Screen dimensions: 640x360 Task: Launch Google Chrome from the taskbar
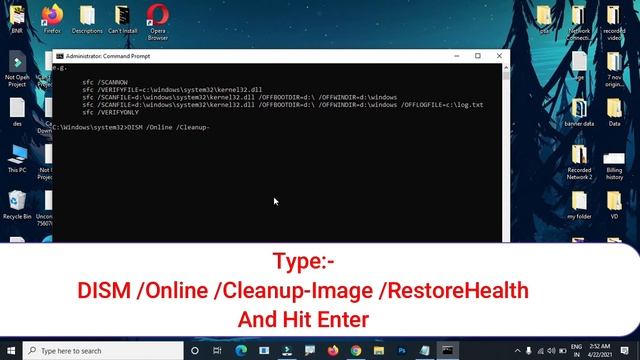(356, 351)
